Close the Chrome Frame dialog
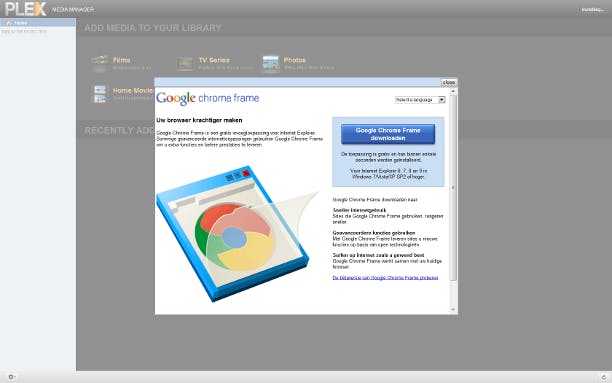 (x=448, y=82)
